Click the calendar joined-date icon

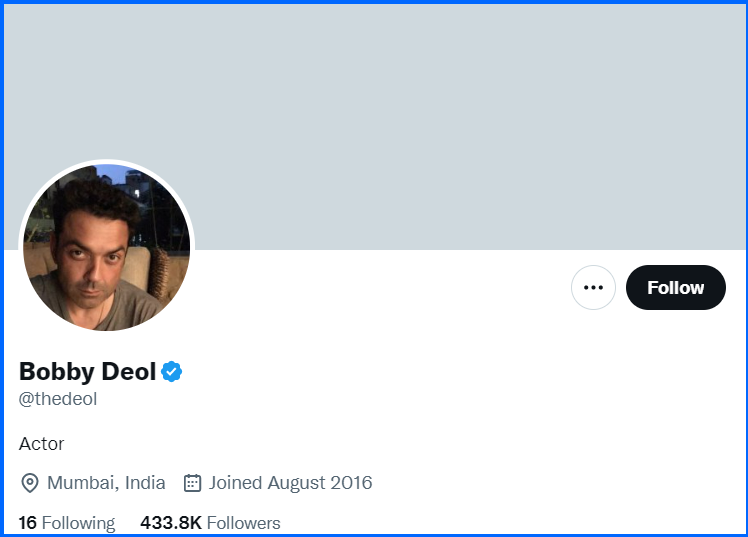coord(192,483)
